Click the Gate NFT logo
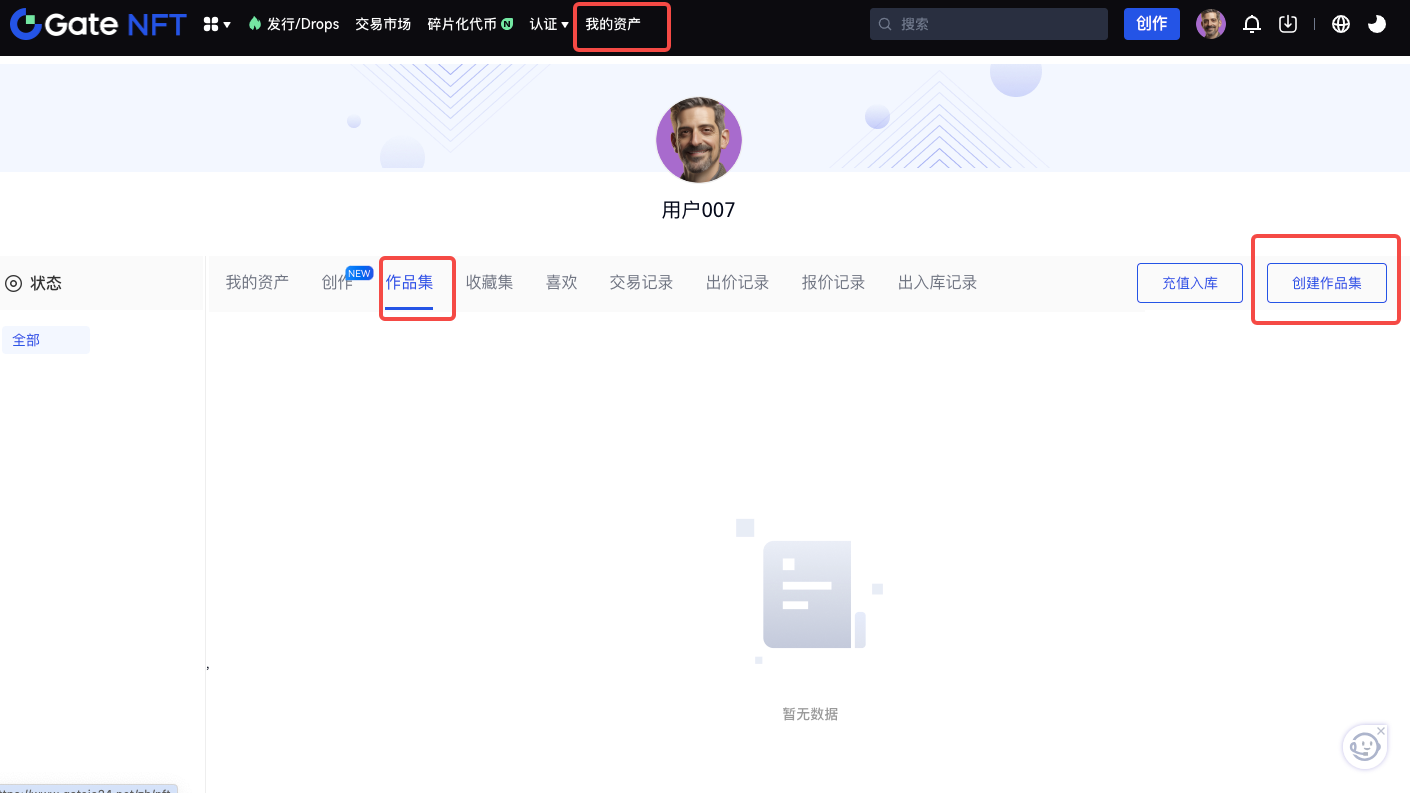This screenshot has width=1410, height=793. click(98, 24)
